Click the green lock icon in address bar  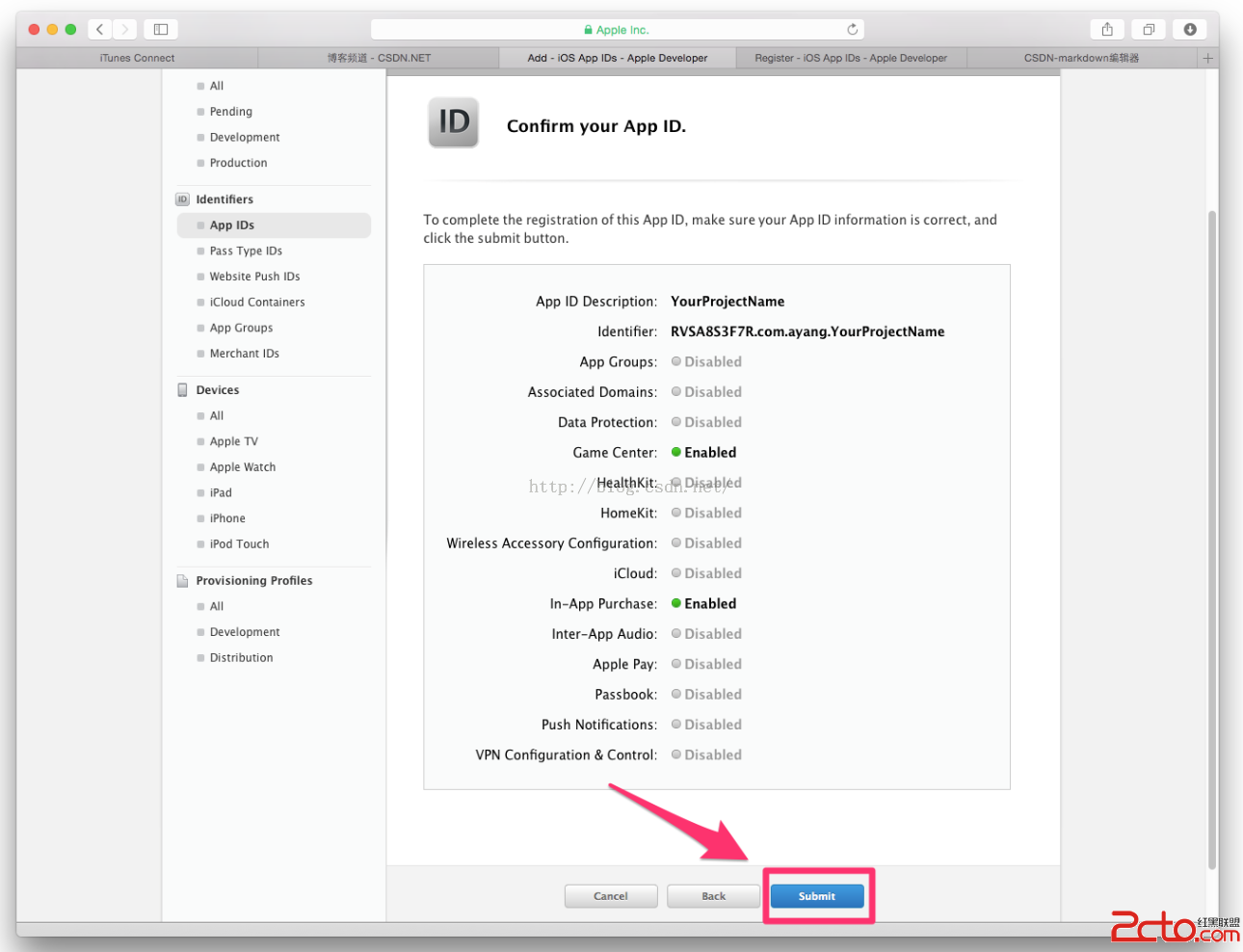[x=588, y=30]
